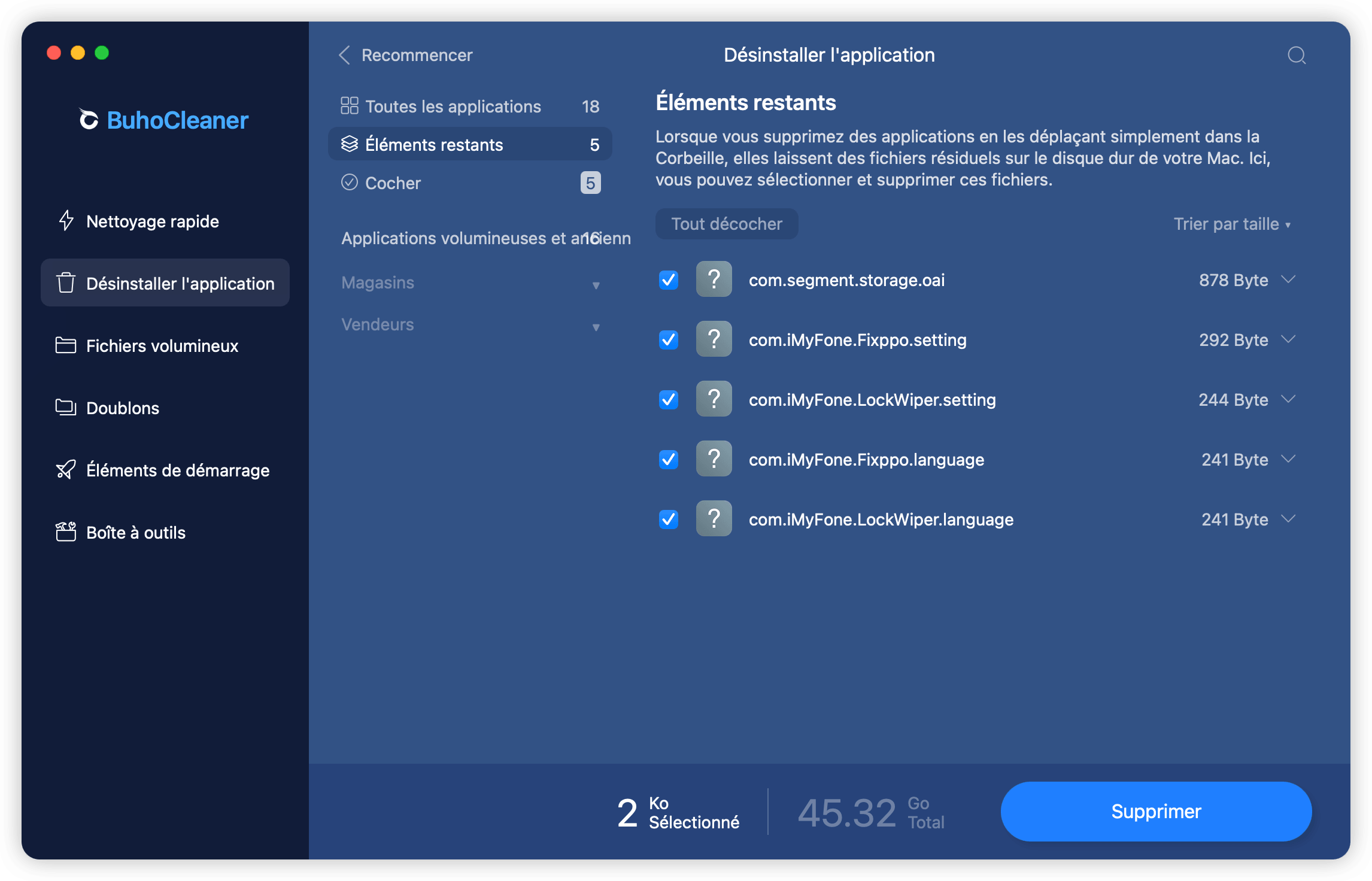Click the question mark icon for com.iMyFone.LockWiper.language
Image resolution: width=1372 pixels, height=881 pixels.
click(714, 518)
